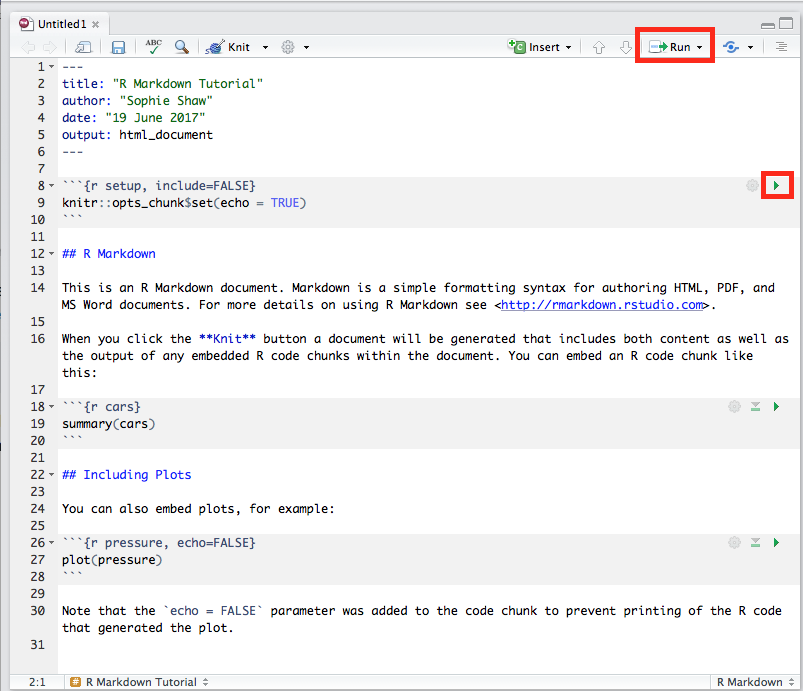Show document outline icon
This screenshot has height=691, width=803.
(781, 47)
